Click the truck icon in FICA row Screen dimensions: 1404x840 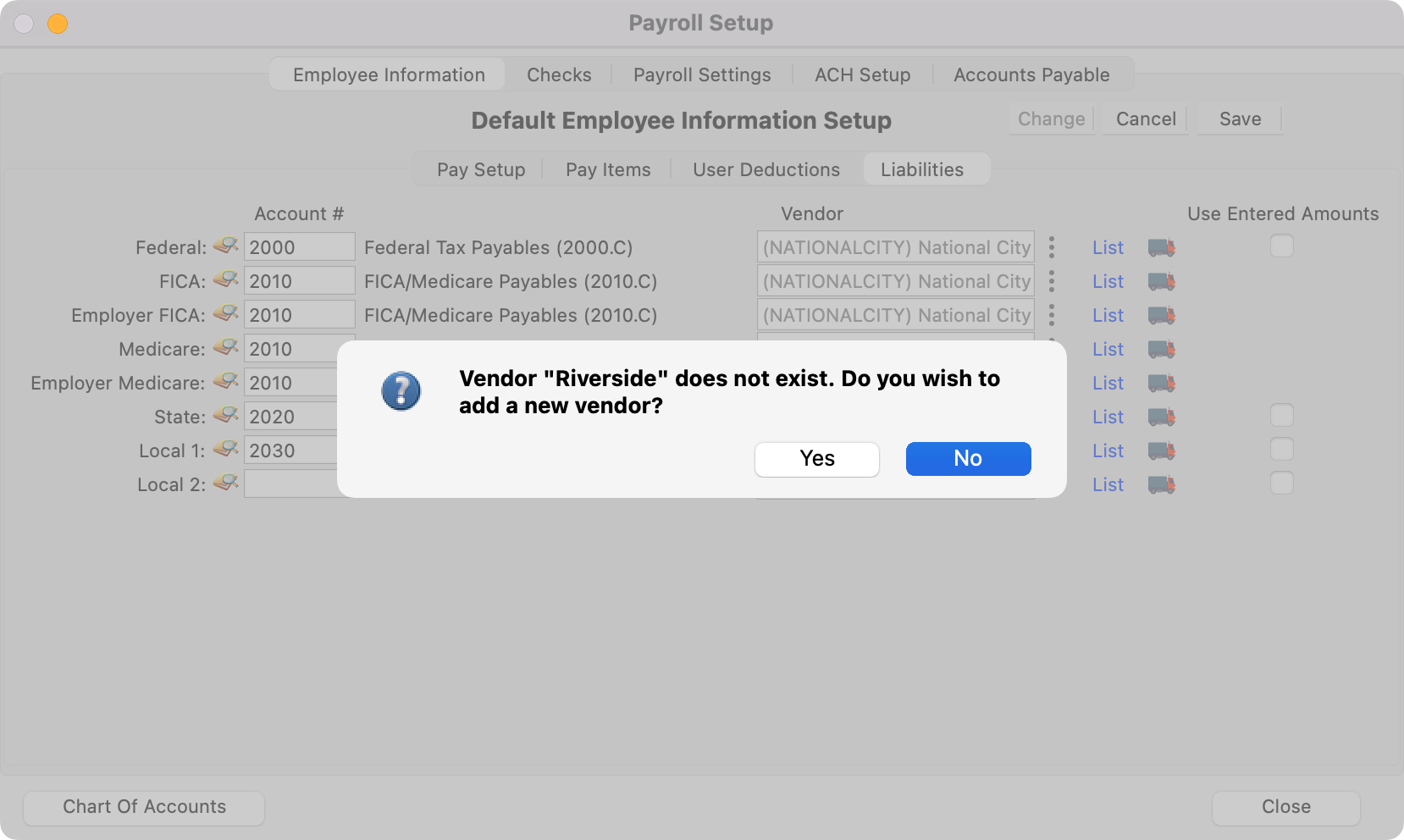1161,281
